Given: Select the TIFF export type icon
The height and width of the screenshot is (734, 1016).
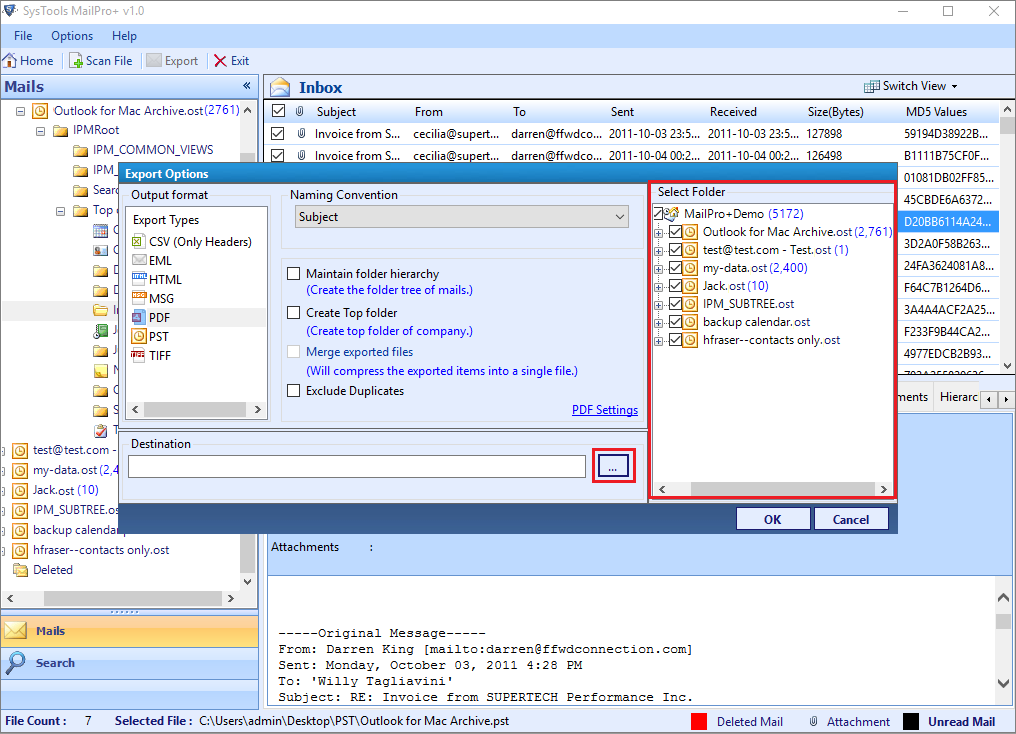Looking at the screenshot, I should (x=139, y=355).
